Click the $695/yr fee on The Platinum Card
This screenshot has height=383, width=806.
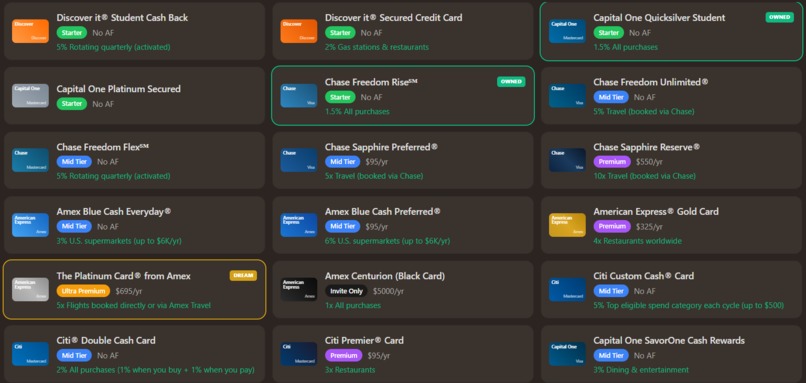(x=129, y=291)
